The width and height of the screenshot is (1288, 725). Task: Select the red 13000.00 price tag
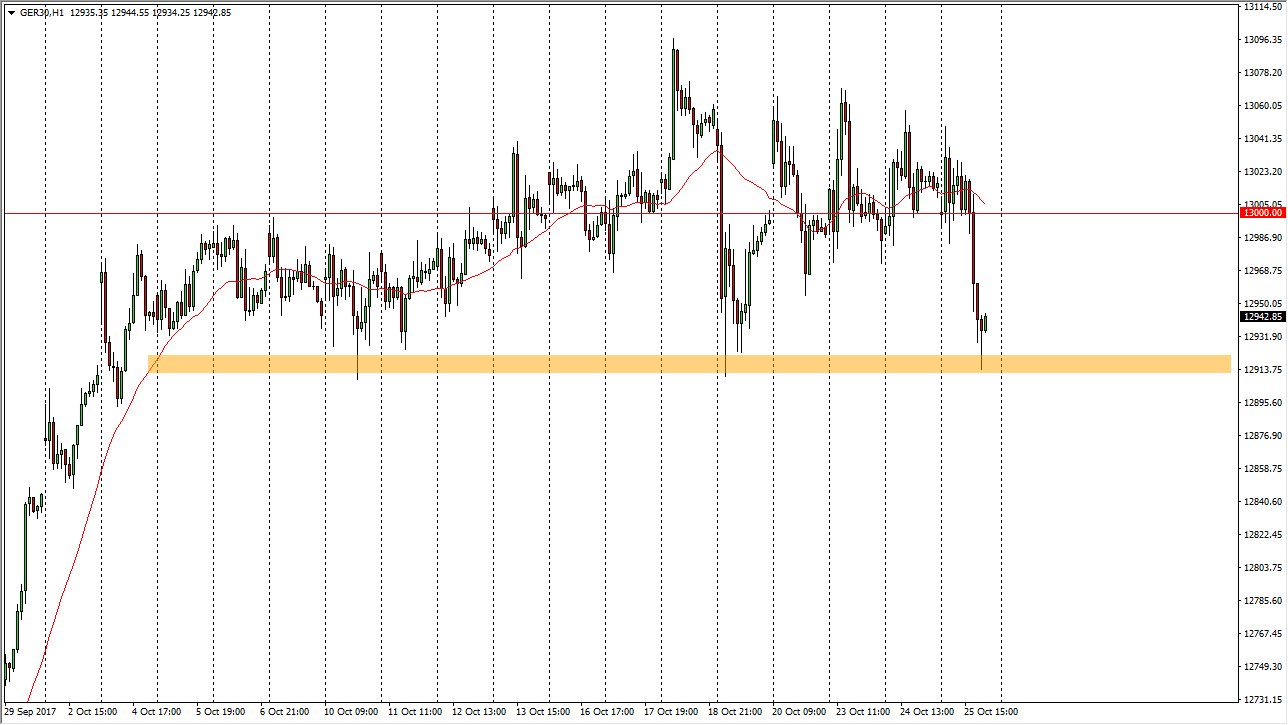pyautogui.click(x=1262, y=213)
